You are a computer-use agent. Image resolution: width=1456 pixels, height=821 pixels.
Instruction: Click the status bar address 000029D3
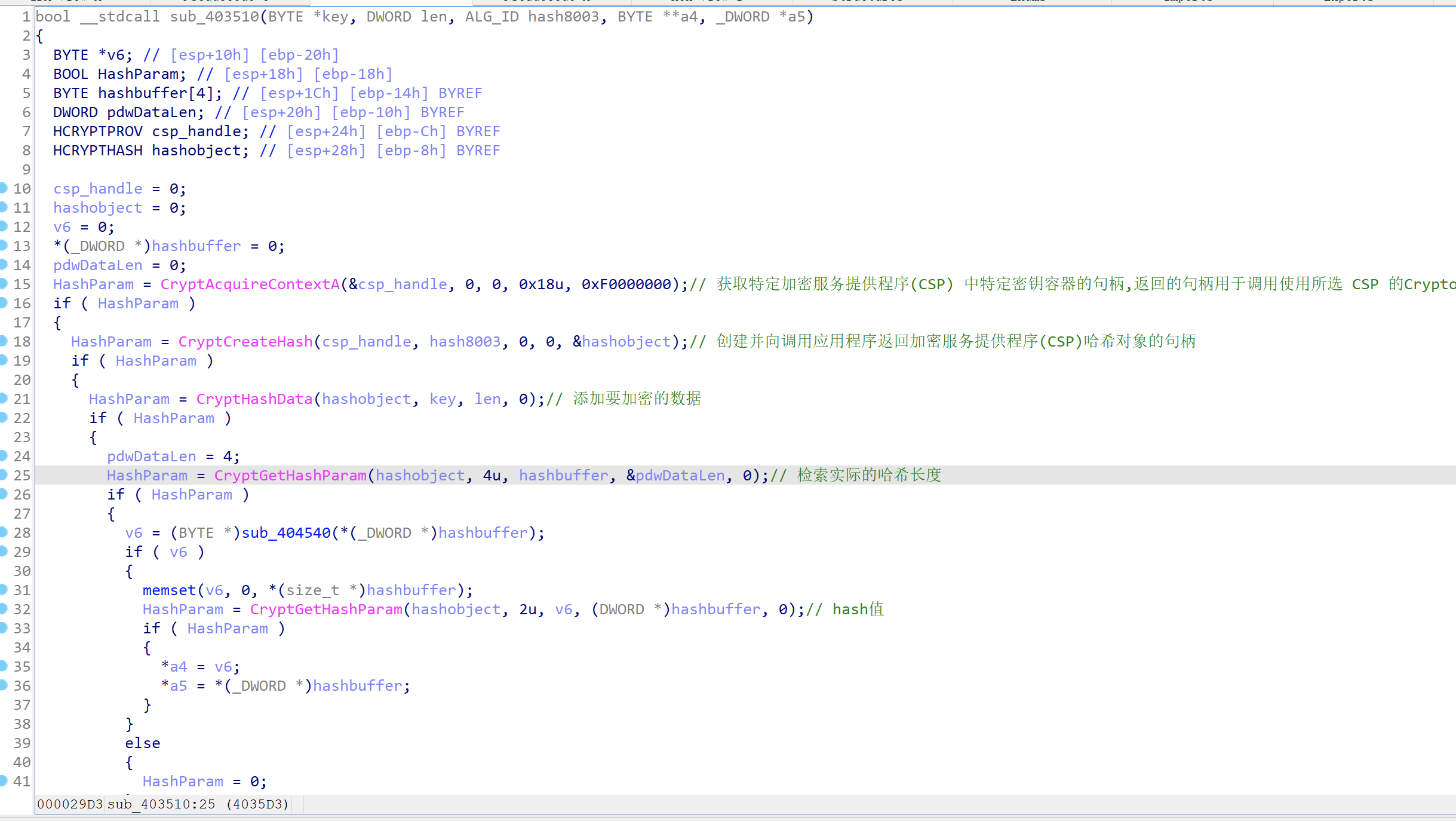point(69,804)
